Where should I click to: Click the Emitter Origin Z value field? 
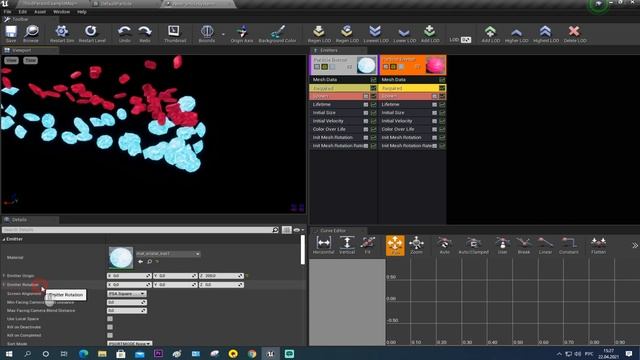(x=221, y=276)
